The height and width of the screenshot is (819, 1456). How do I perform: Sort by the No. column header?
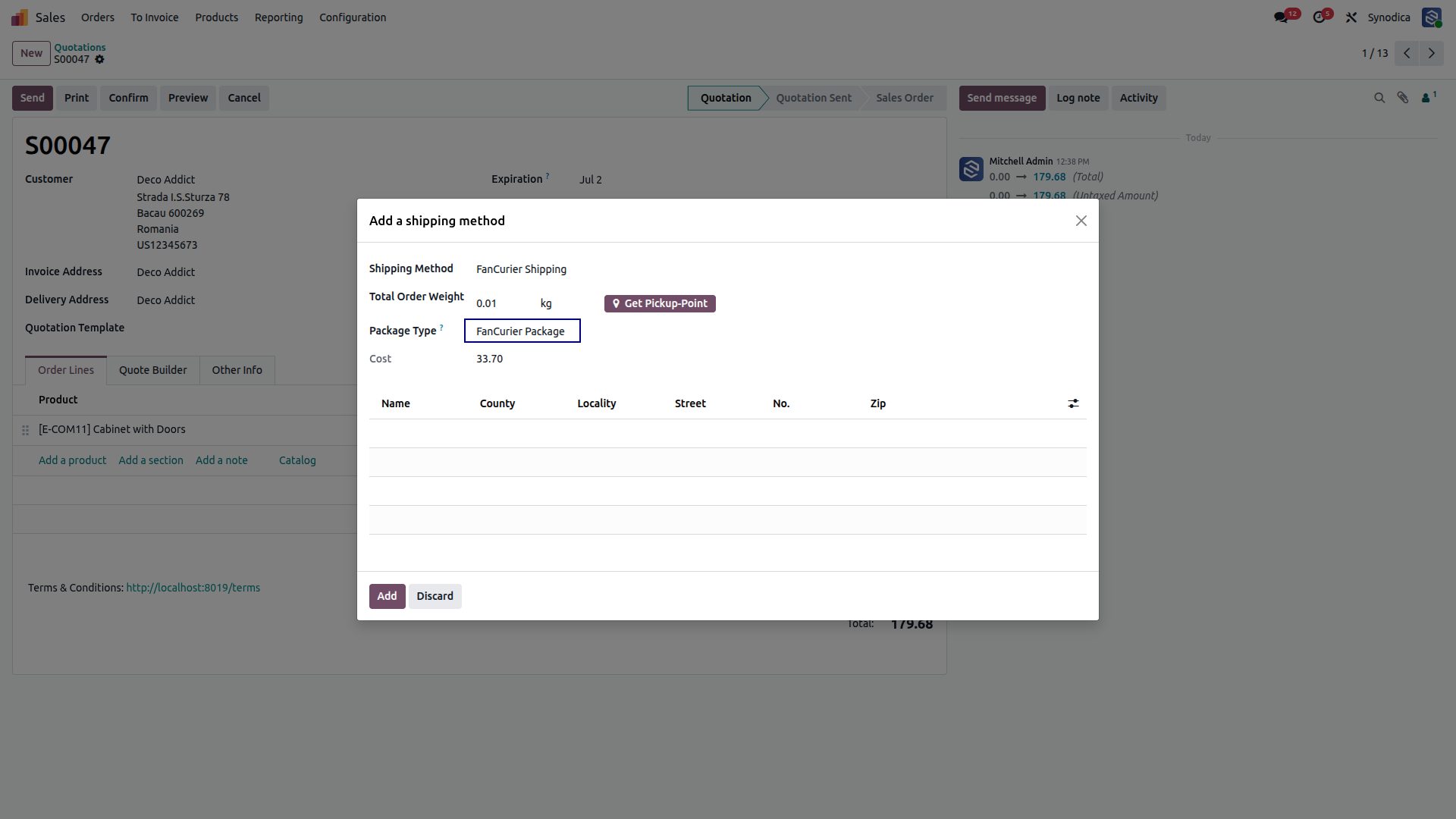(x=781, y=403)
